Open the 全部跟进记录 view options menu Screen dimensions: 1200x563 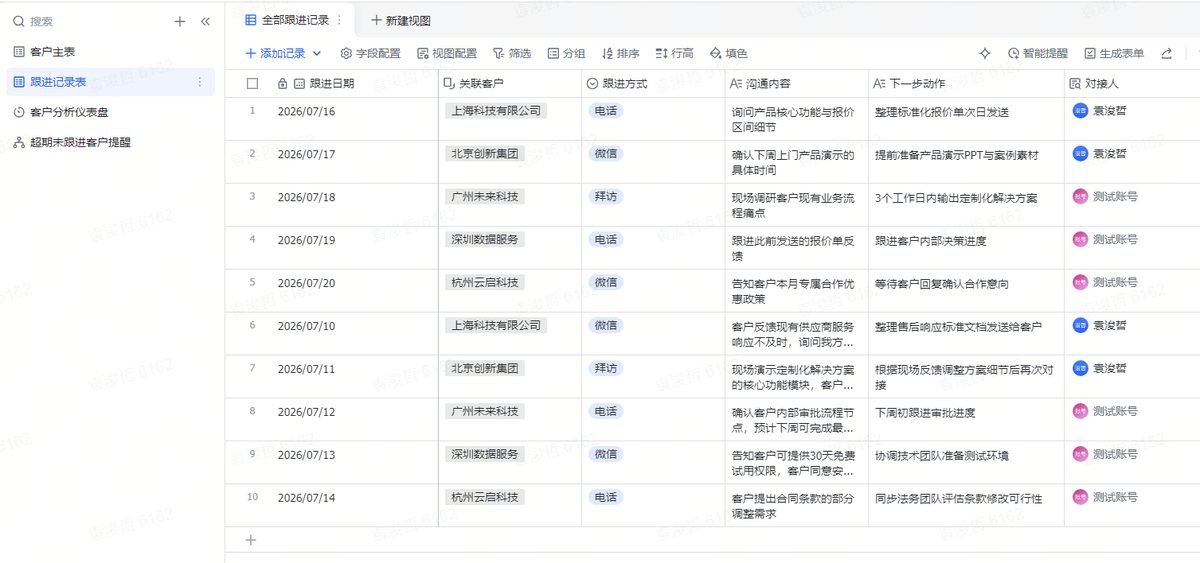pos(339,20)
